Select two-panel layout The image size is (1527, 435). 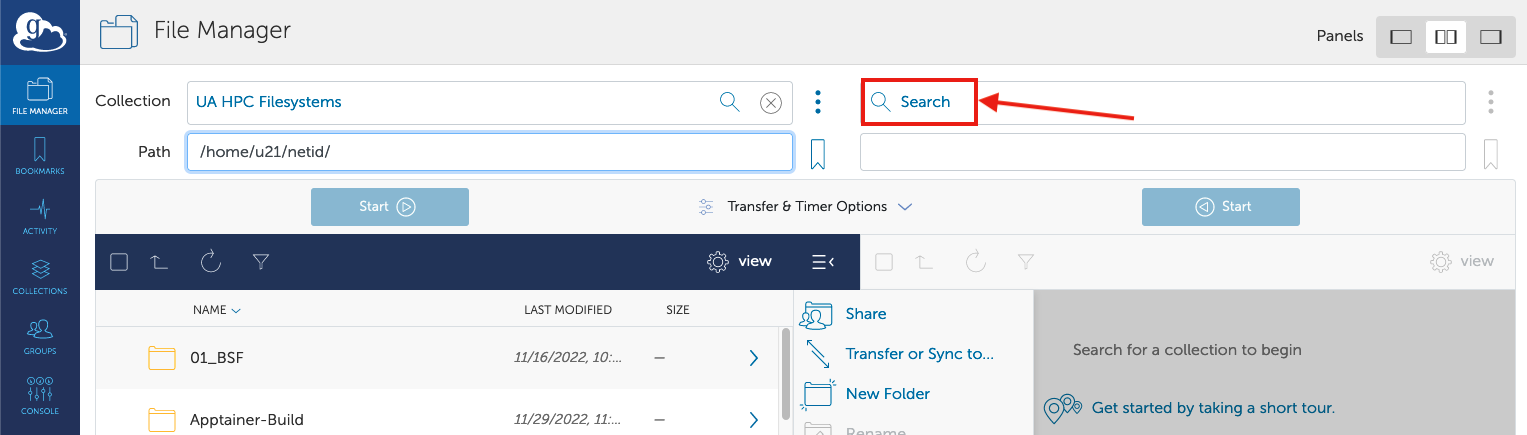pos(1446,37)
